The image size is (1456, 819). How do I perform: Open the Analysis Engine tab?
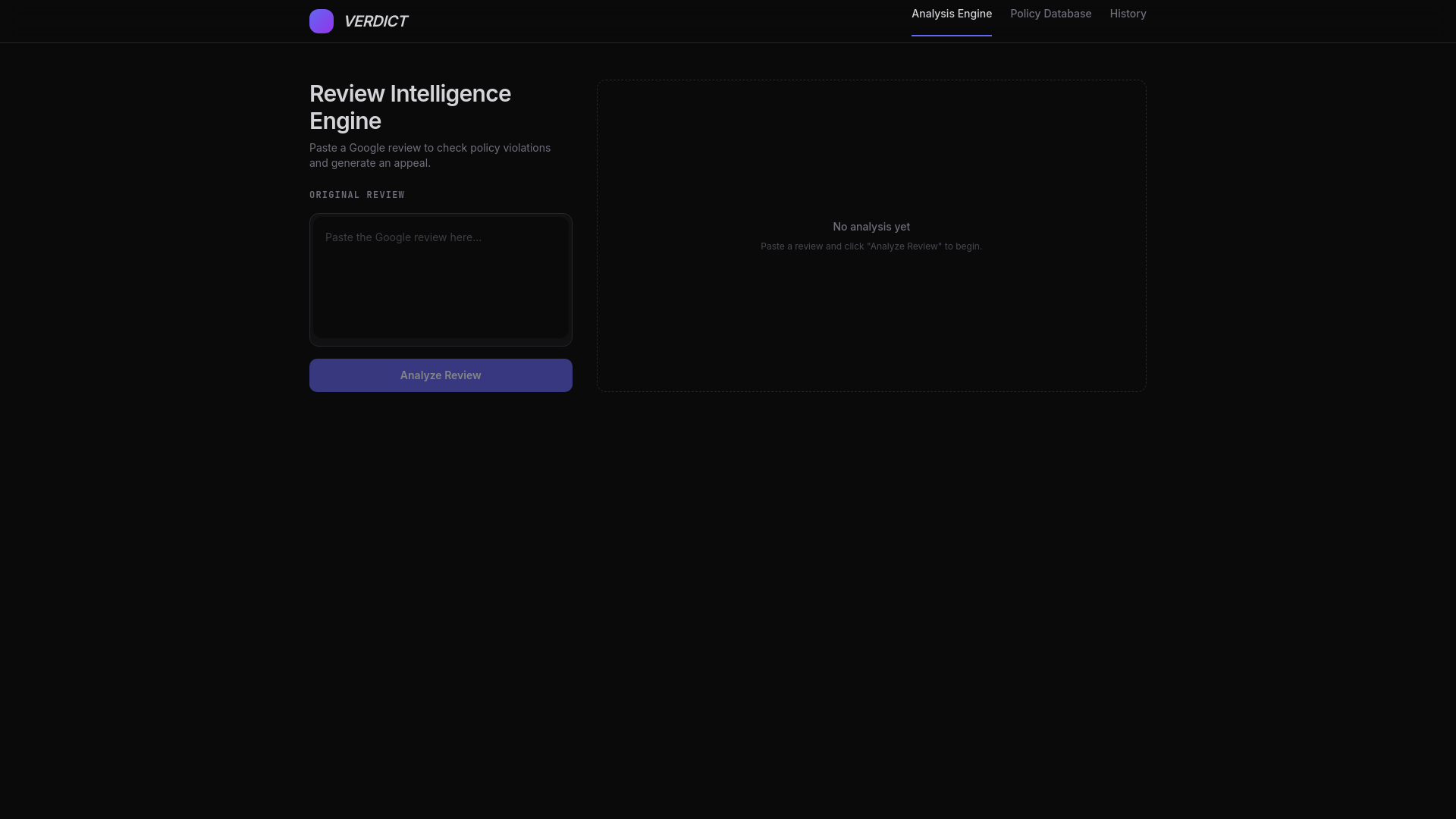pos(952,14)
